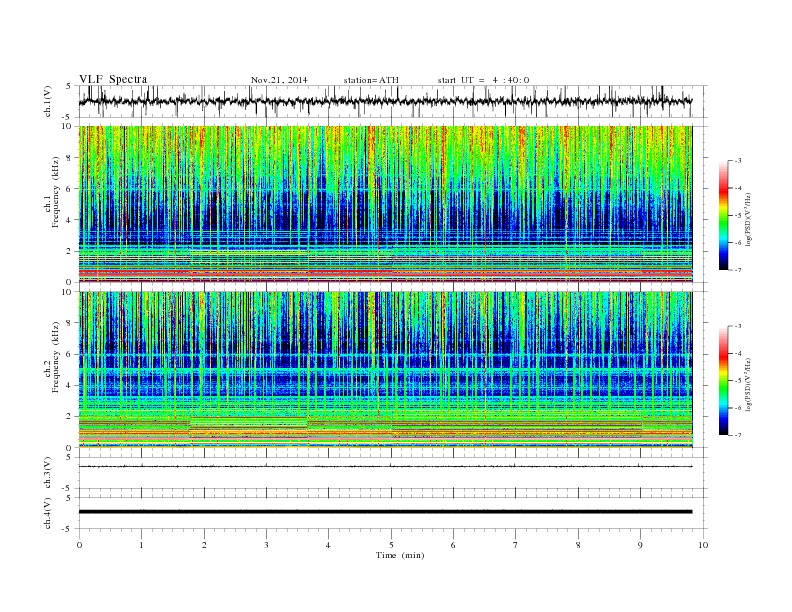Click "-3" on the upper colorbar scale
The image size is (792, 612).
coord(737,161)
